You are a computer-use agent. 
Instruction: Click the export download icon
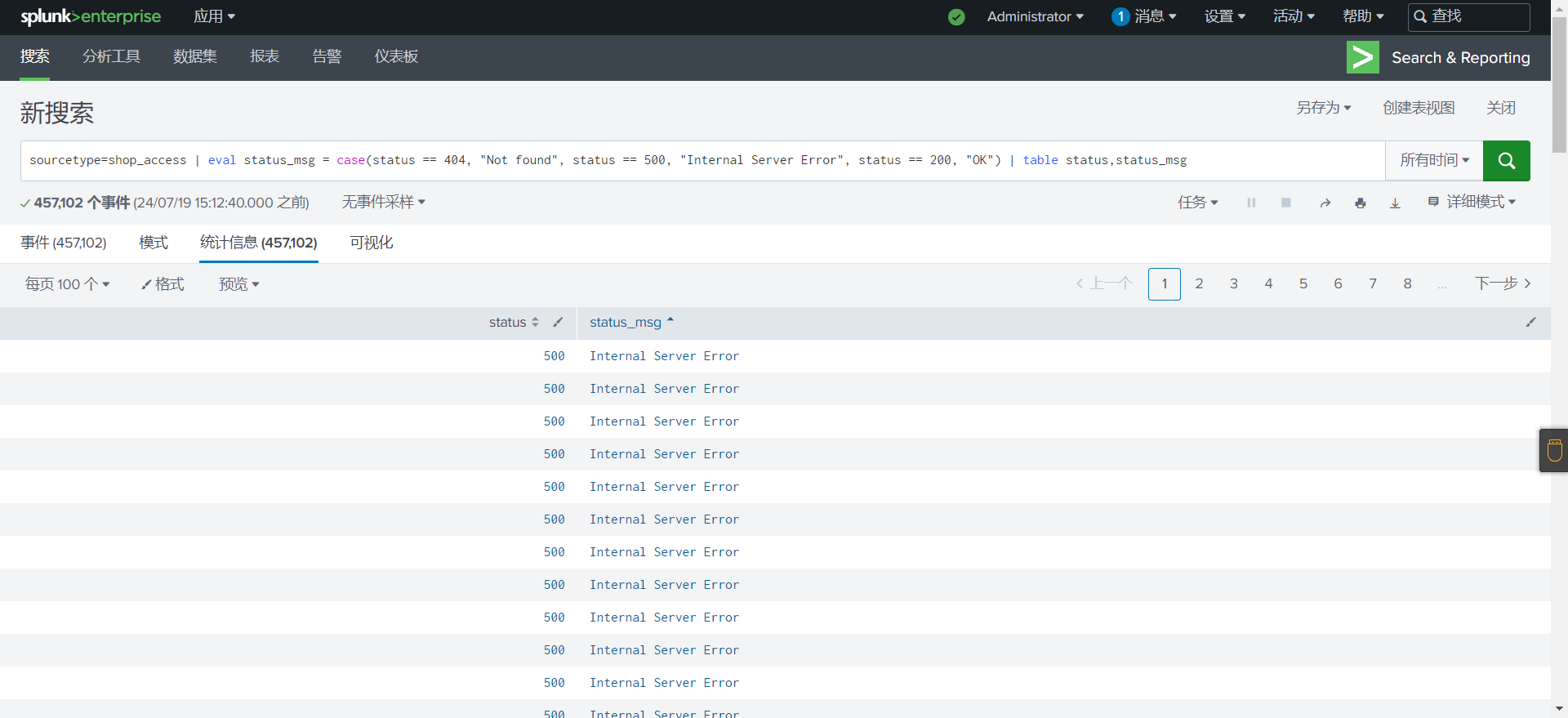(x=1395, y=203)
